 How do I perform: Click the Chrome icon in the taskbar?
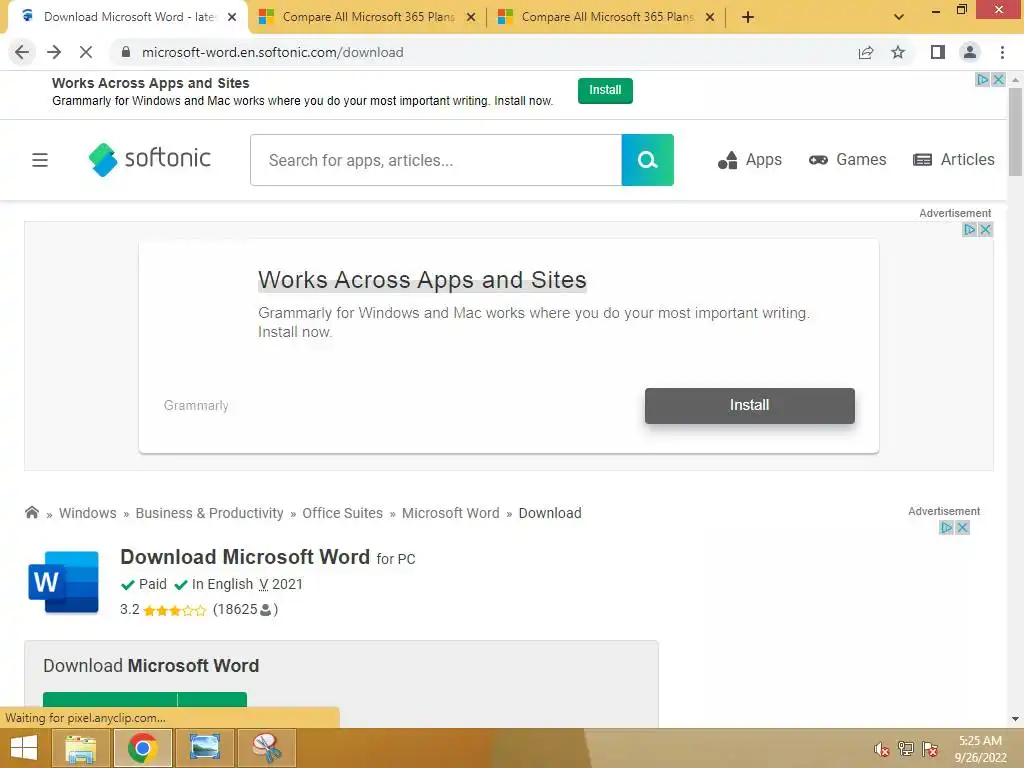(x=142, y=748)
